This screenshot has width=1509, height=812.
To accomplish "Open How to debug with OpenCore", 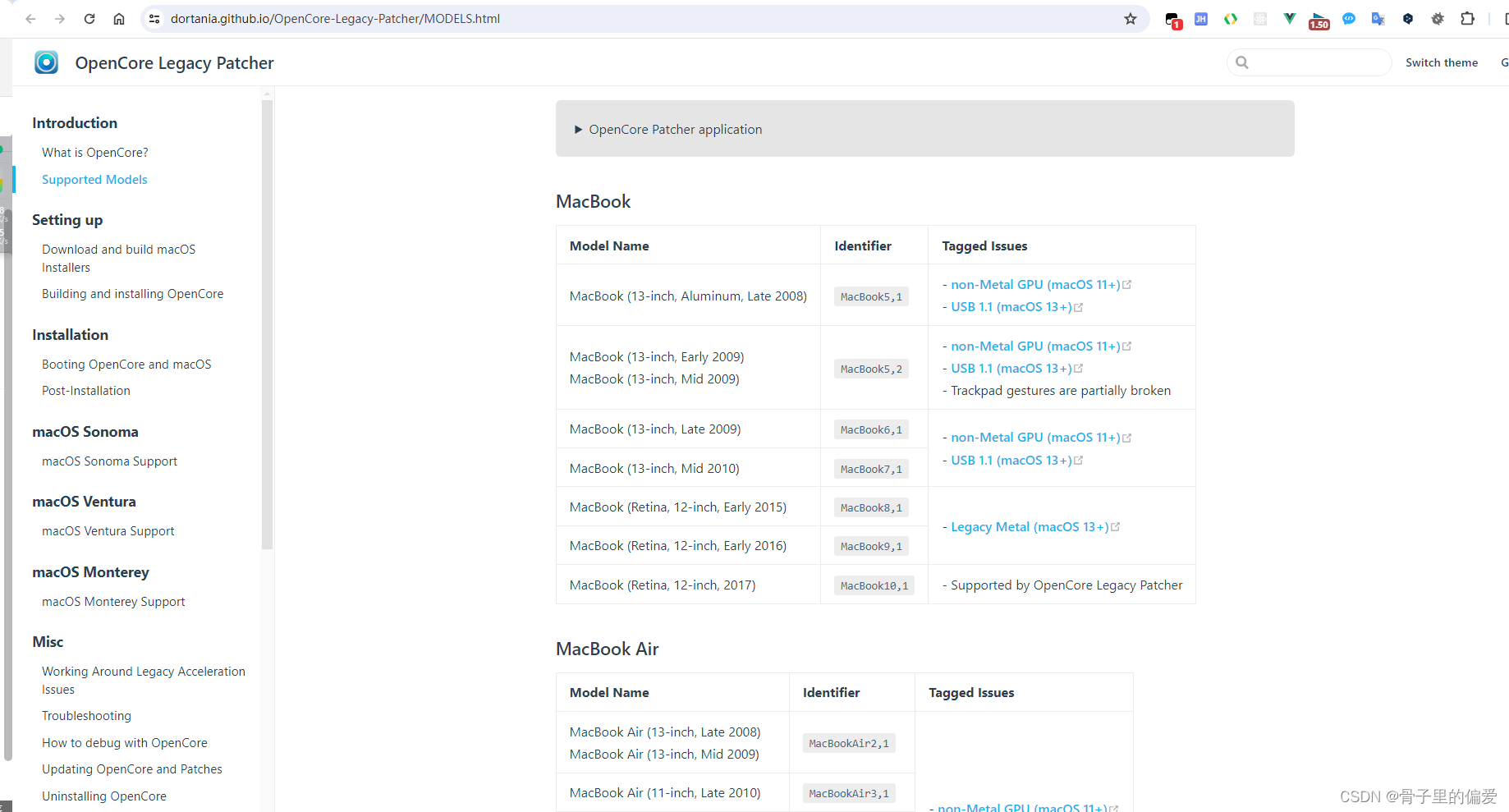I will pyautogui.click(x=125, y=743).
